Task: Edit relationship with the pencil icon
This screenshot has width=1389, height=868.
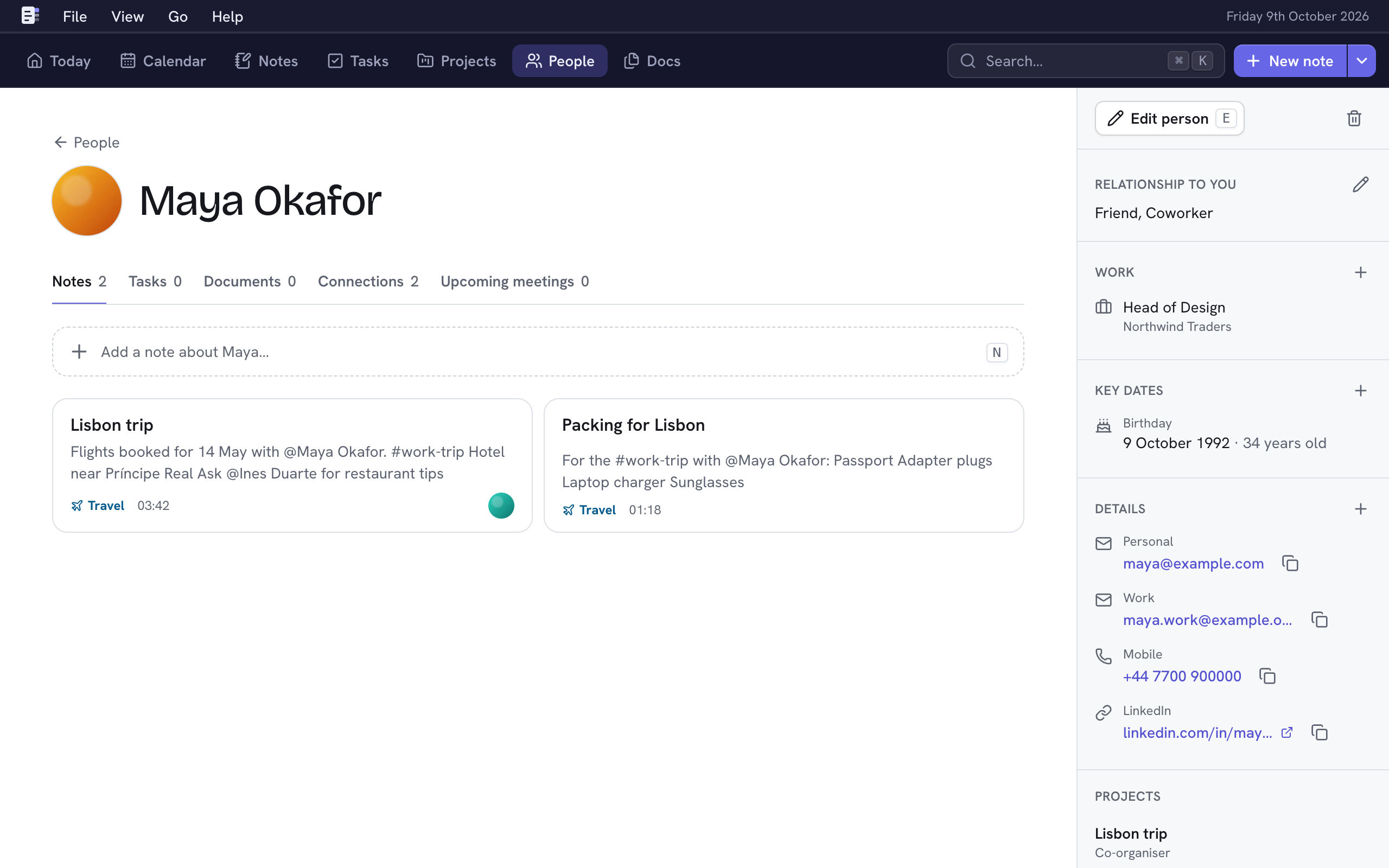Action: tap(1360, 184)
